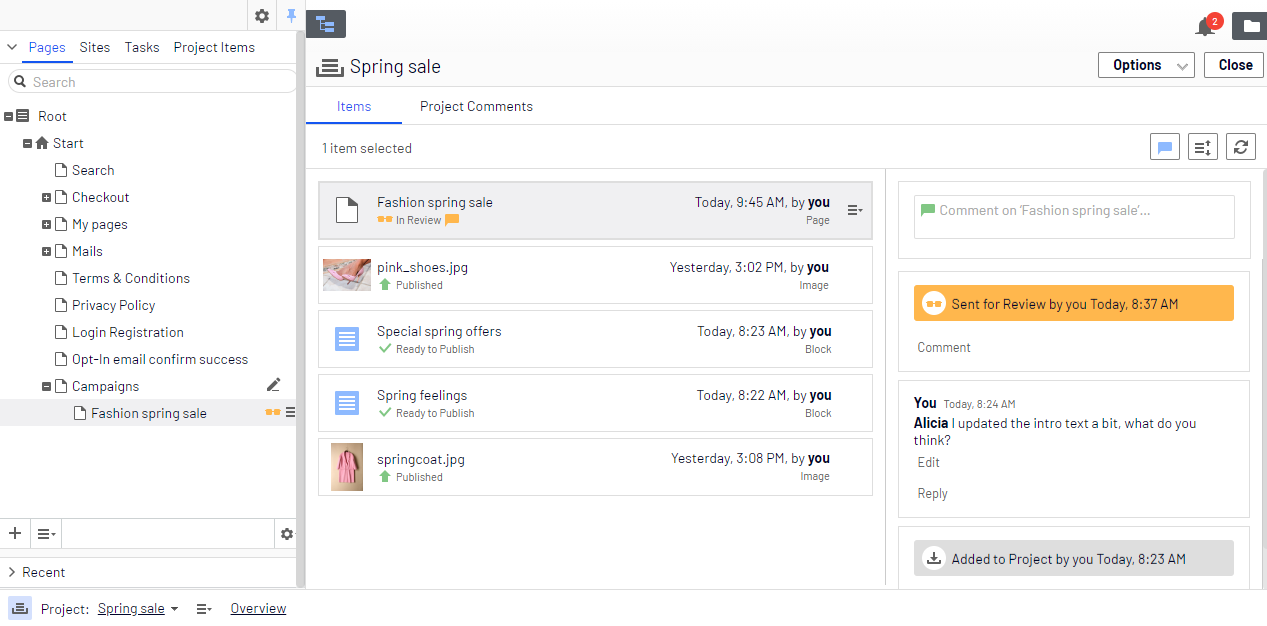Click the Spring feelings block icon
The width and height of the screenshot is (1267, 626).
click(347, 403)
